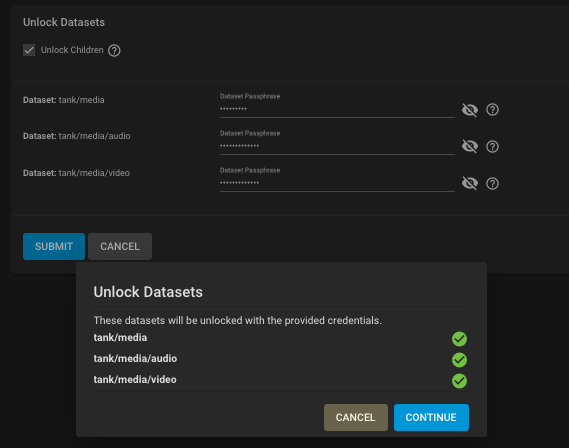Open help icon for tank/media/audio passphrase
The image size is (569, 448).
click(492, 147)
